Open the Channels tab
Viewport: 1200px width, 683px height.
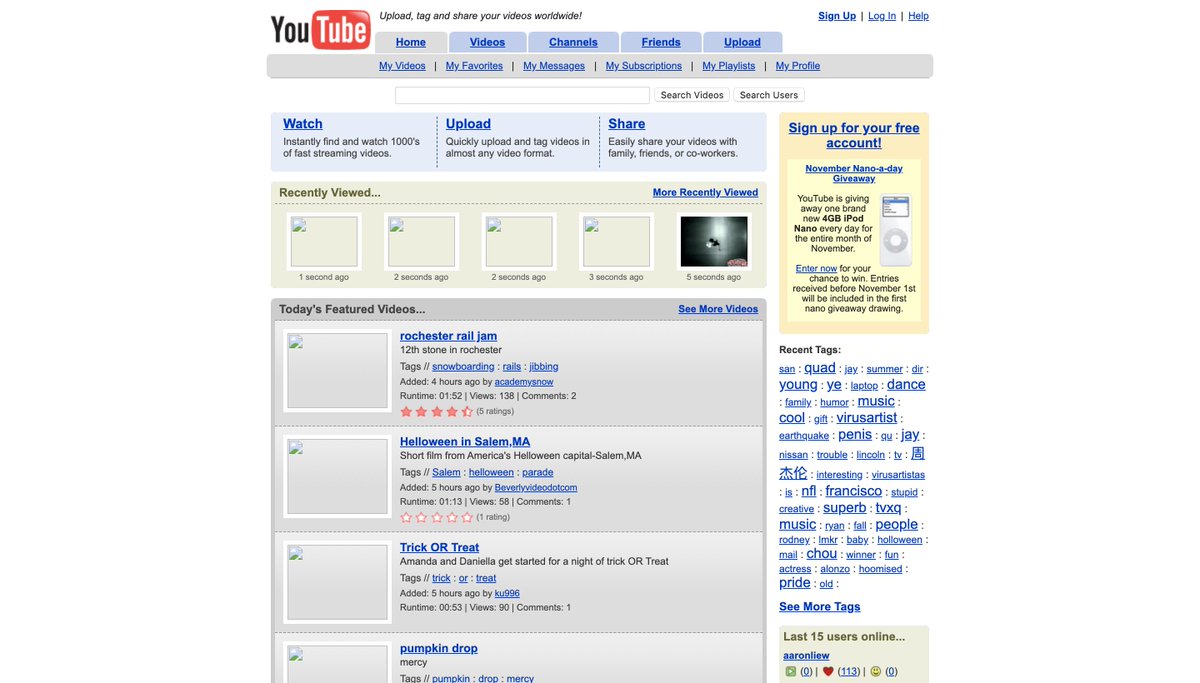573,42
